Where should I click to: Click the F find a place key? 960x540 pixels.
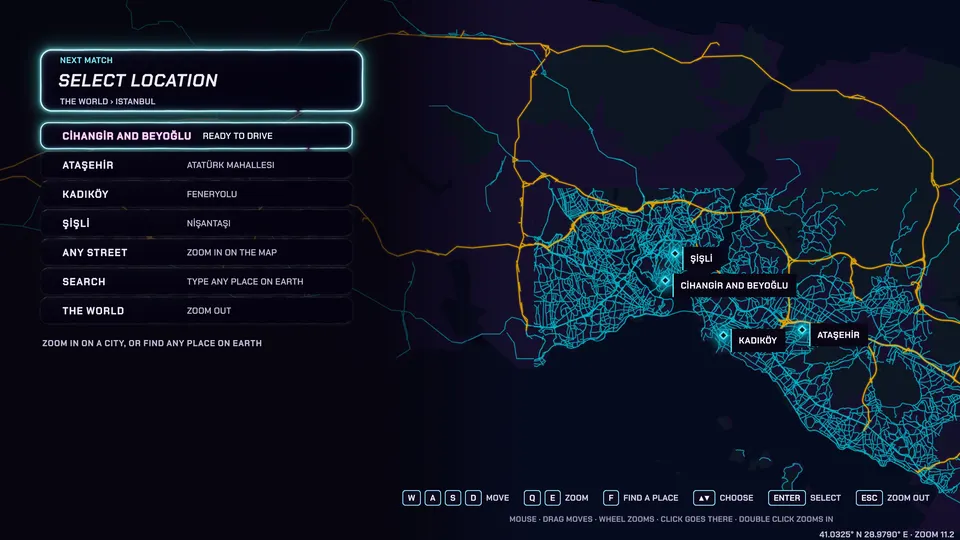coord(610,498)
